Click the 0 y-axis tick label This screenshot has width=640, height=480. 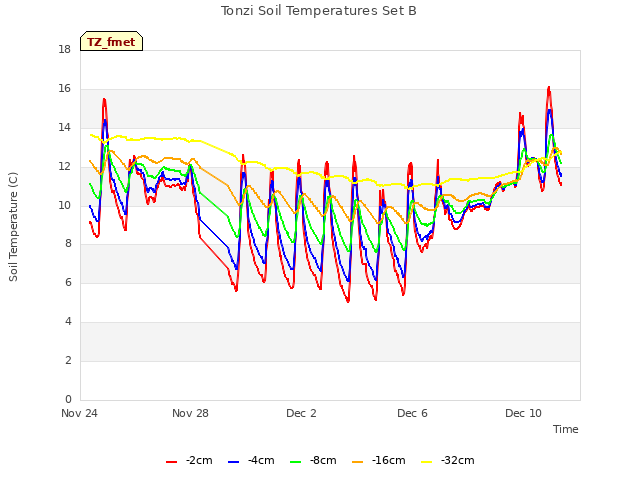(x=68, y=399)
